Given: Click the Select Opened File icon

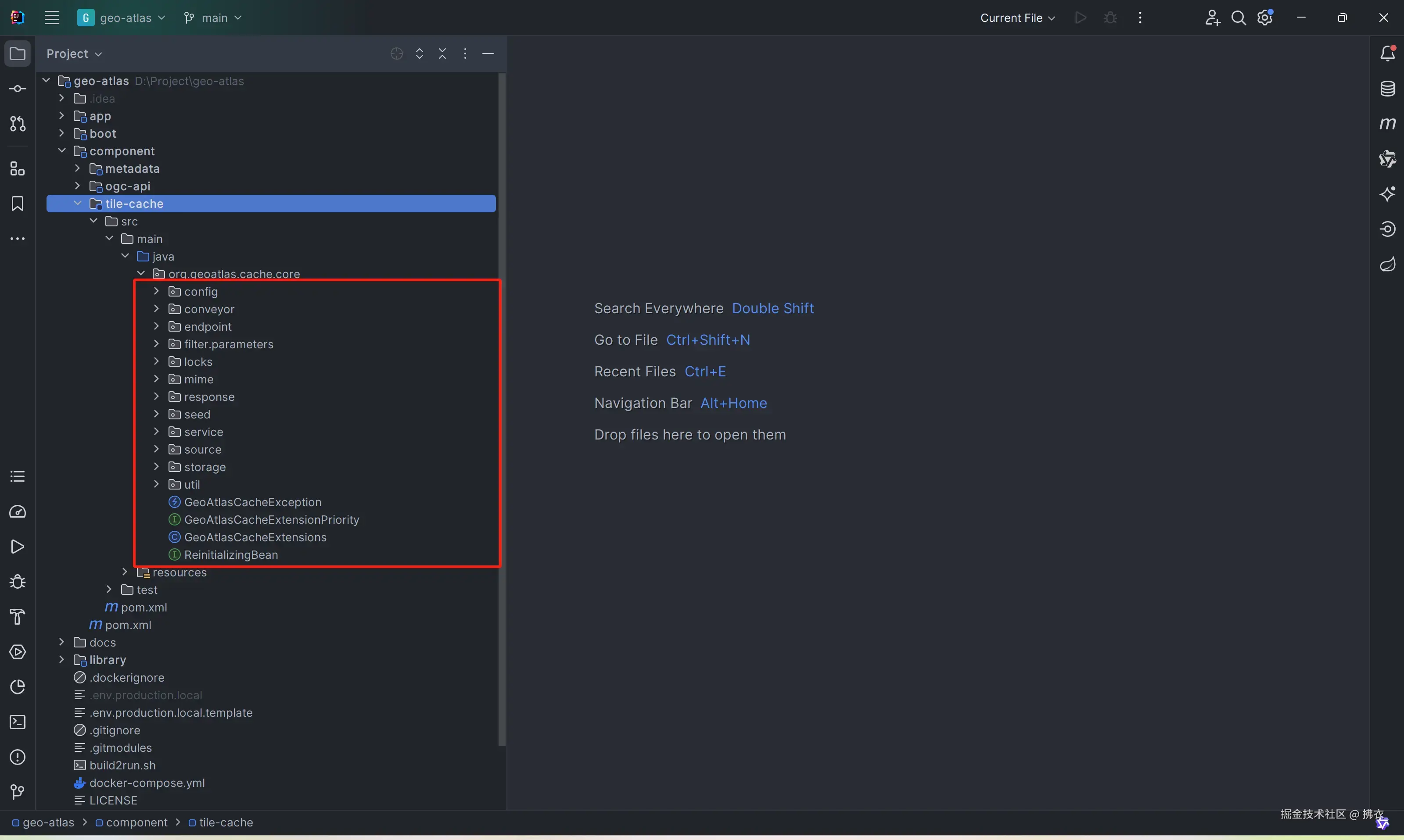Looking at the screenshot, I should pyautogui.click(x=396, y=54).
